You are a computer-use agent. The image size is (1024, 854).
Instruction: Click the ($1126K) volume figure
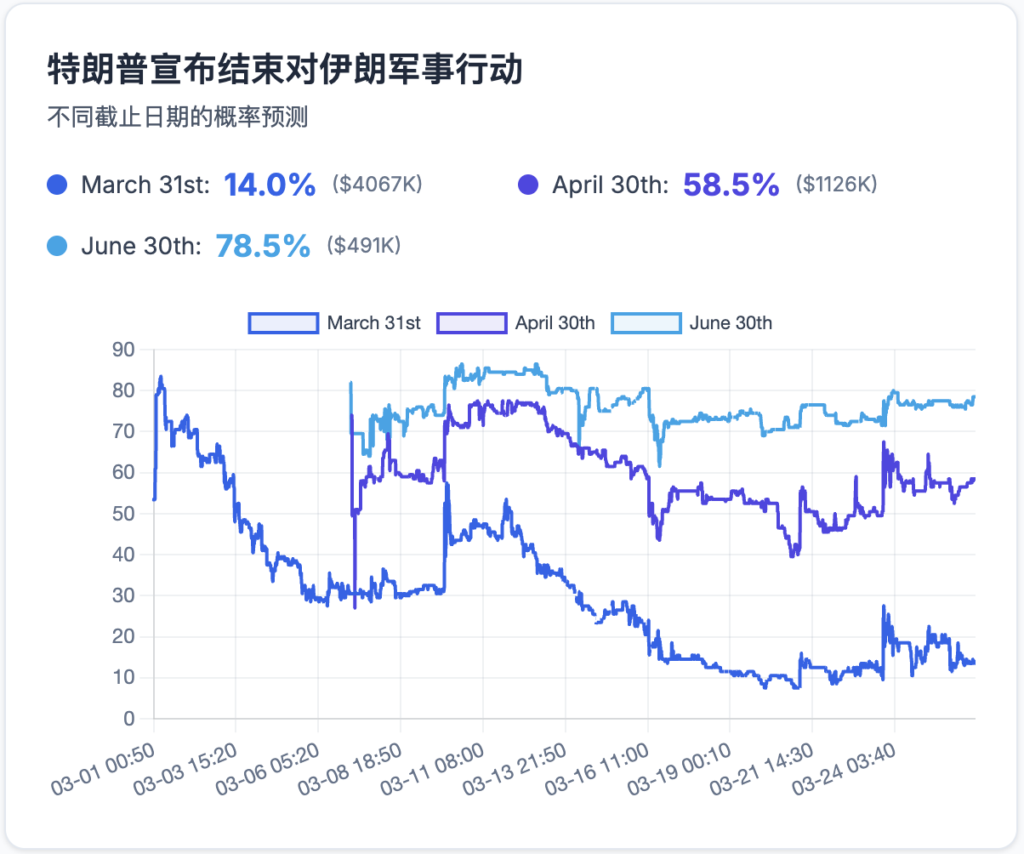[x=837, y=185]
